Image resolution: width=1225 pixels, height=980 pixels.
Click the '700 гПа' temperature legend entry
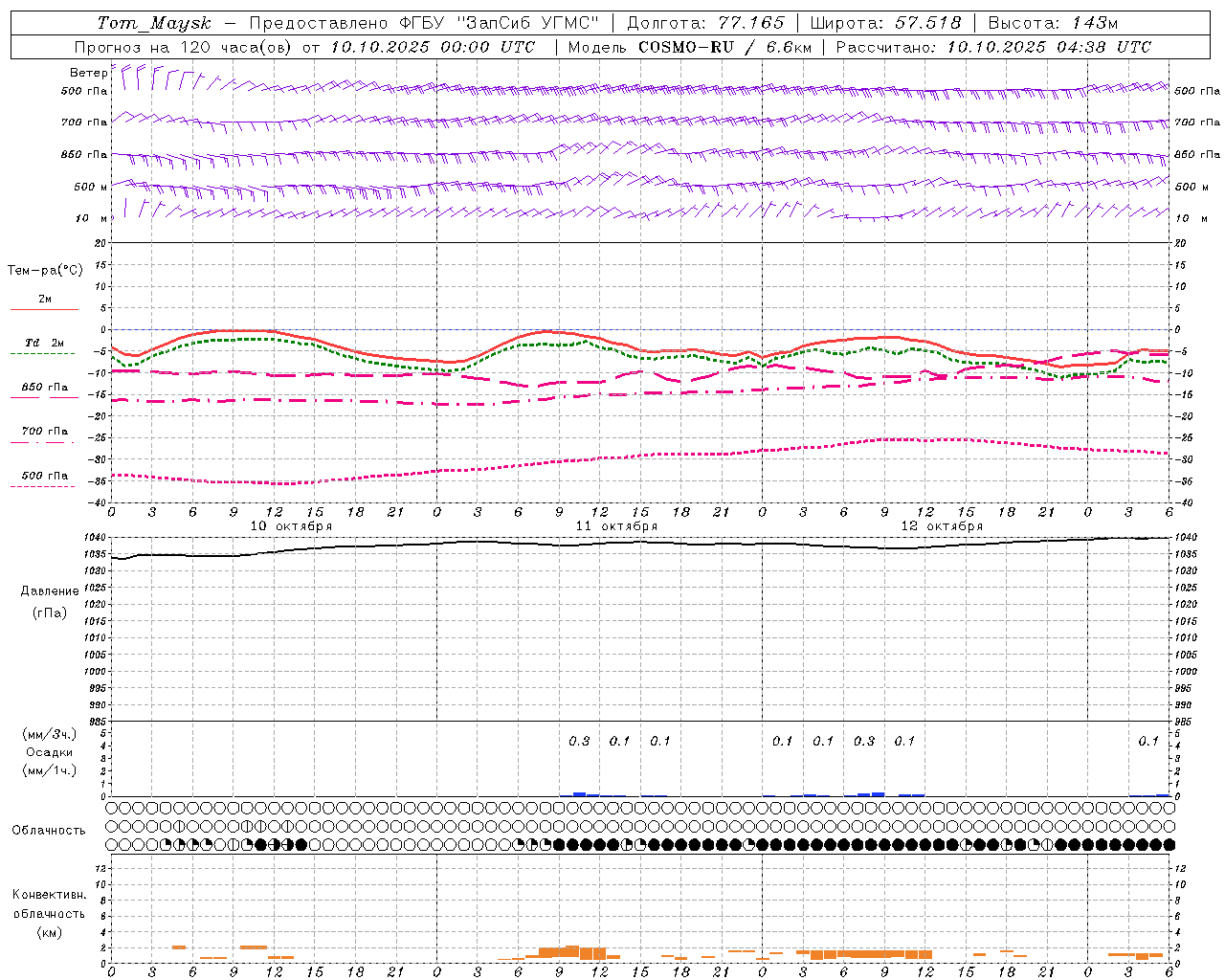[45, 431]
